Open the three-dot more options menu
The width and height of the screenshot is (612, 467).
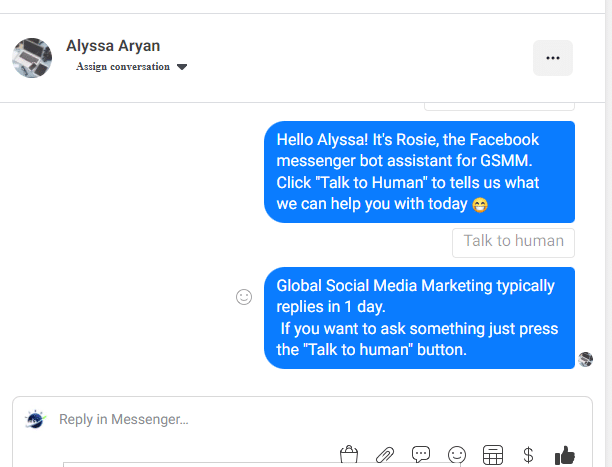(x=553, y=58)
